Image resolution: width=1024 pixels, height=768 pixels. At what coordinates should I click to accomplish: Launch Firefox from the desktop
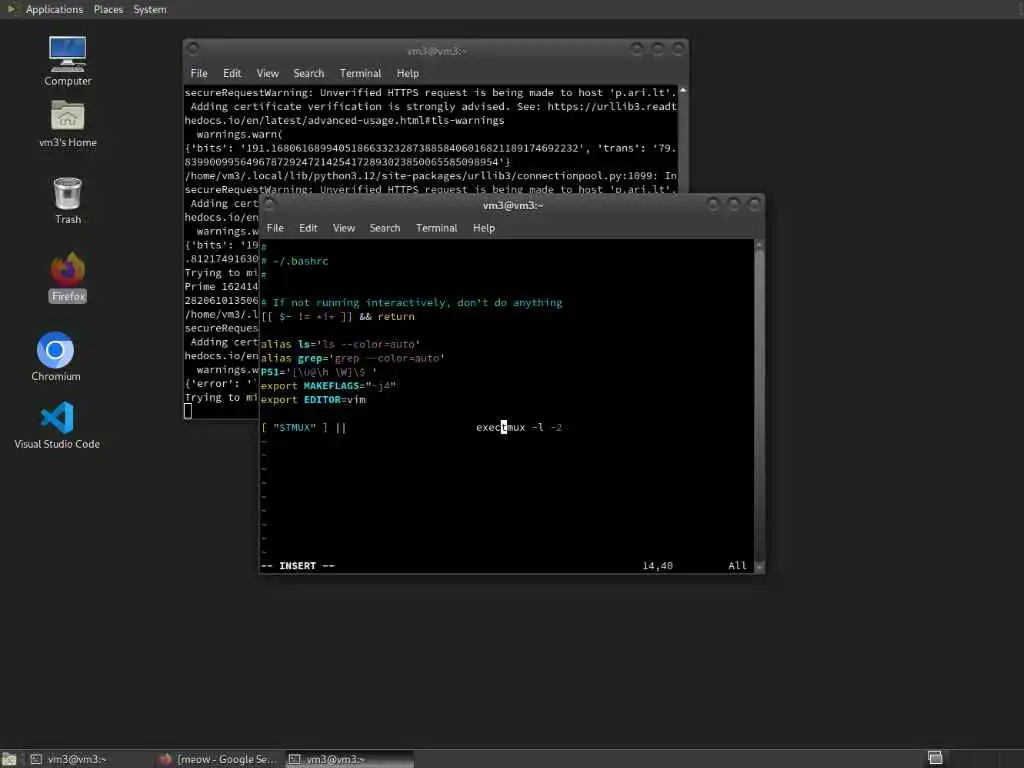click(x=67, y=278)
